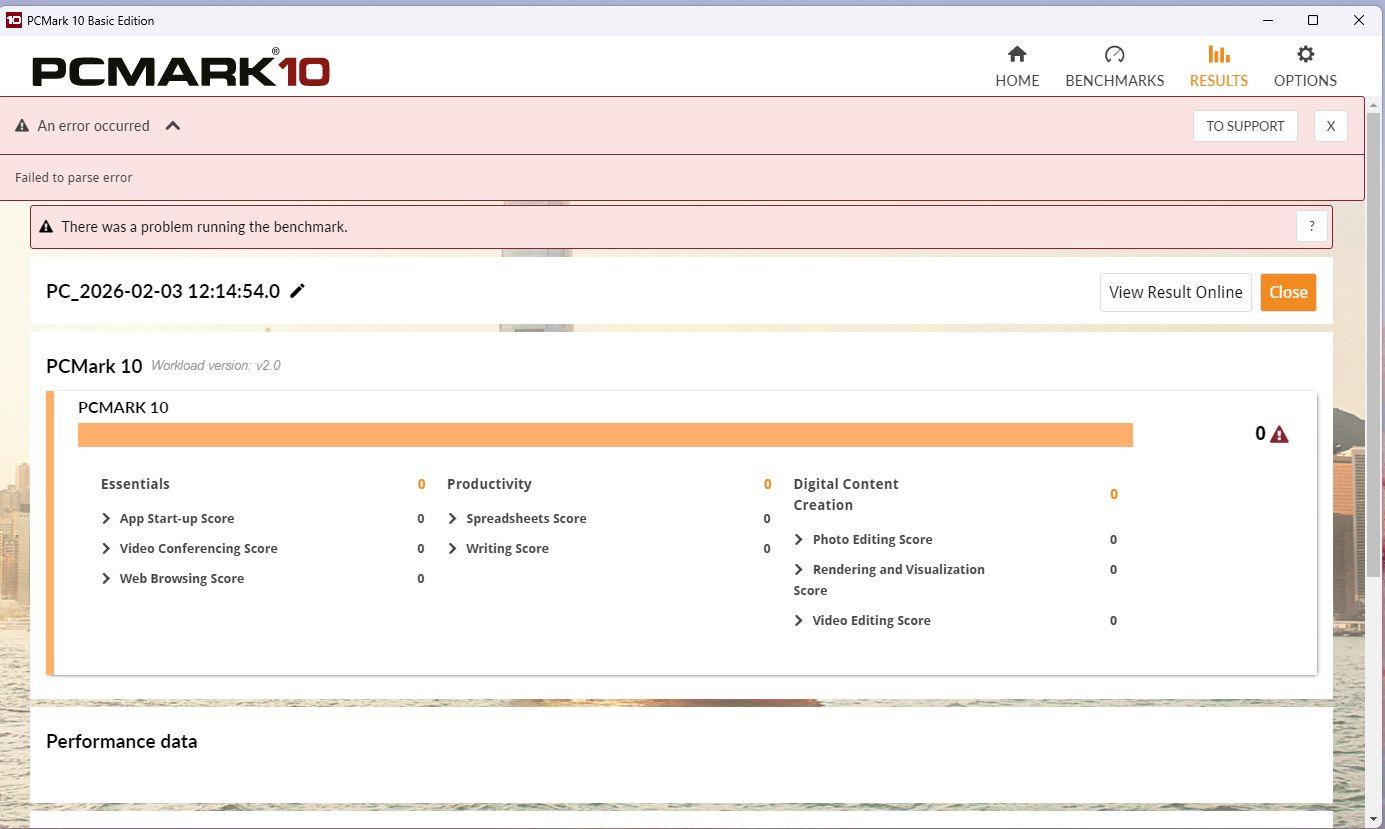Click the vertical scrollbar thumb

(1374, 345)
